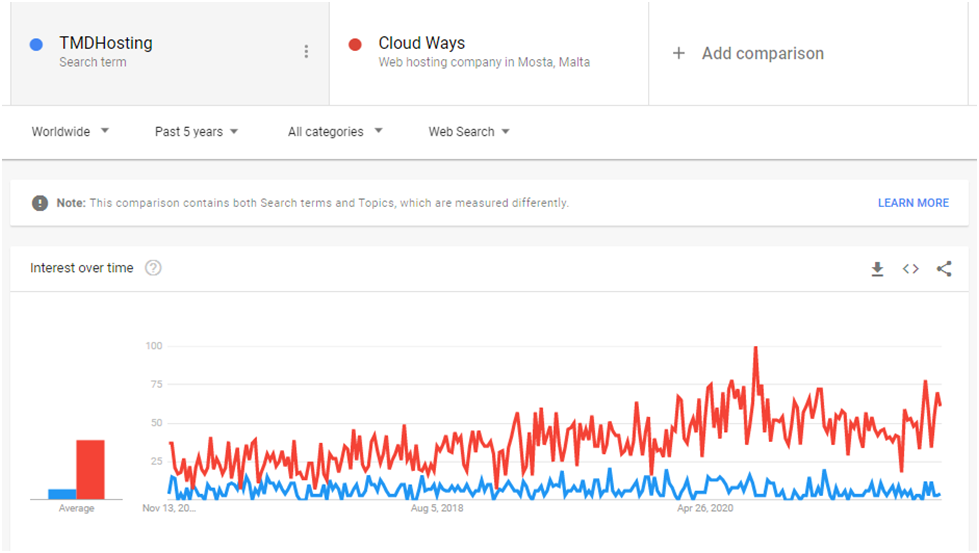Open the Web Search type dropdown
The image size is (979, 553).
tap(469, 132)
